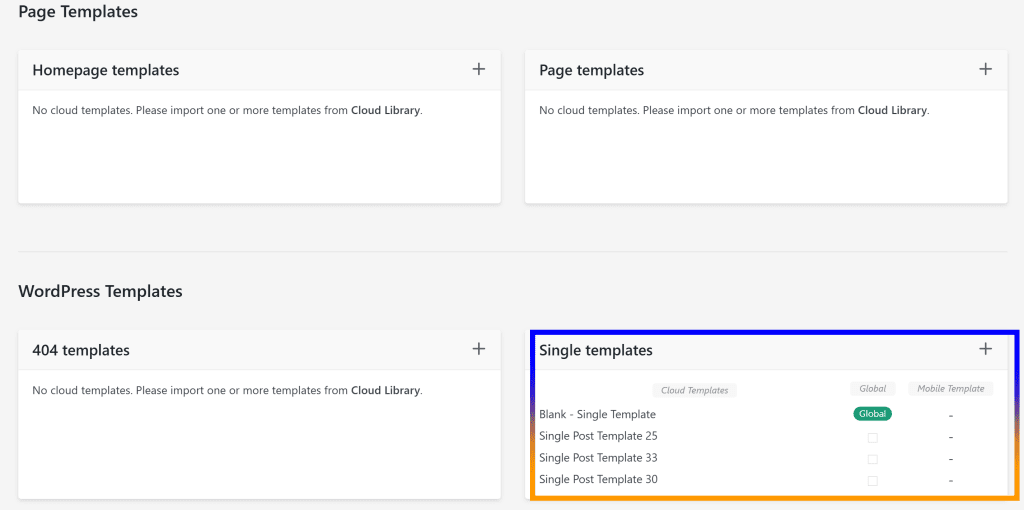
Task: Choose Single Post Template 33
Action: 598,458
